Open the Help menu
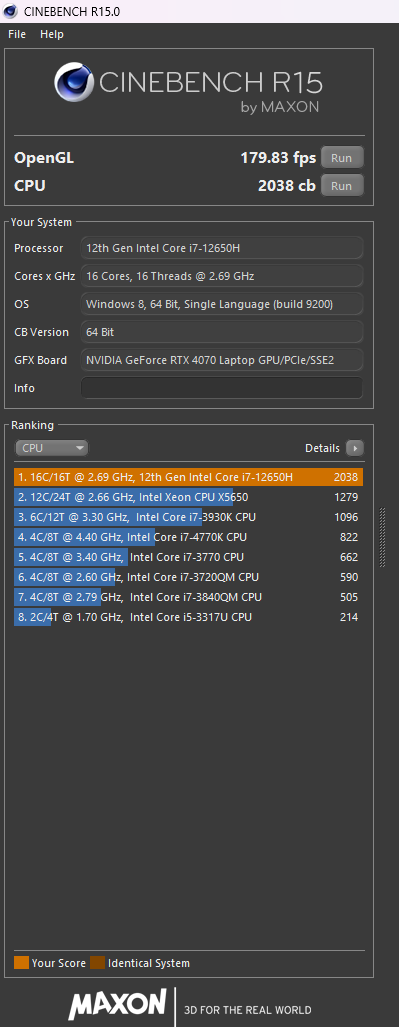Viewport: 399px width, 1027px height. point(52,34)
